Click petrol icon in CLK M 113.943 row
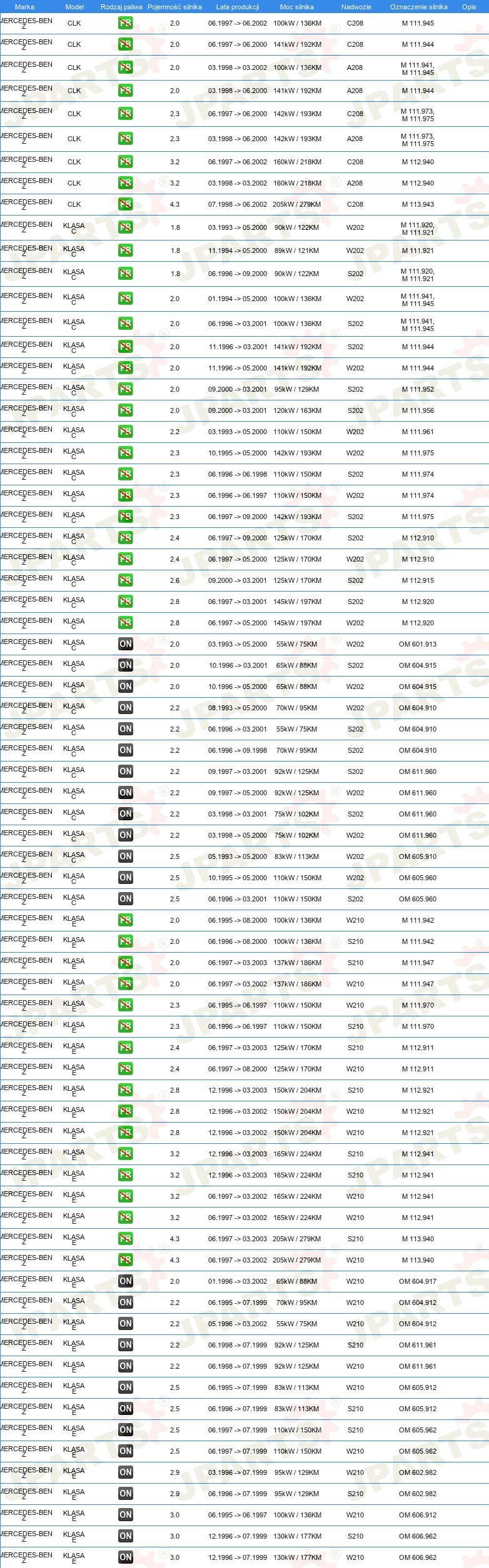Screen dimensions: 489x1568 (x=126, y=204)
